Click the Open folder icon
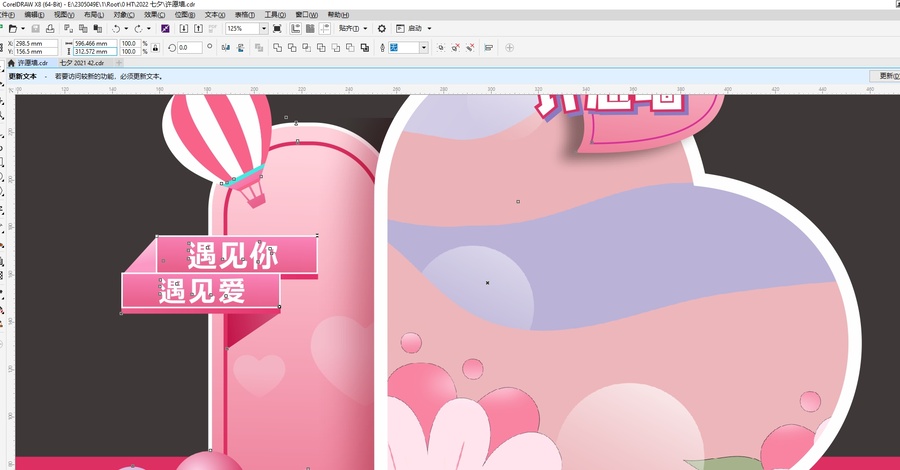The width and height of the screenshot is (900, 470). pyautogui.click(x=13, y=29)
